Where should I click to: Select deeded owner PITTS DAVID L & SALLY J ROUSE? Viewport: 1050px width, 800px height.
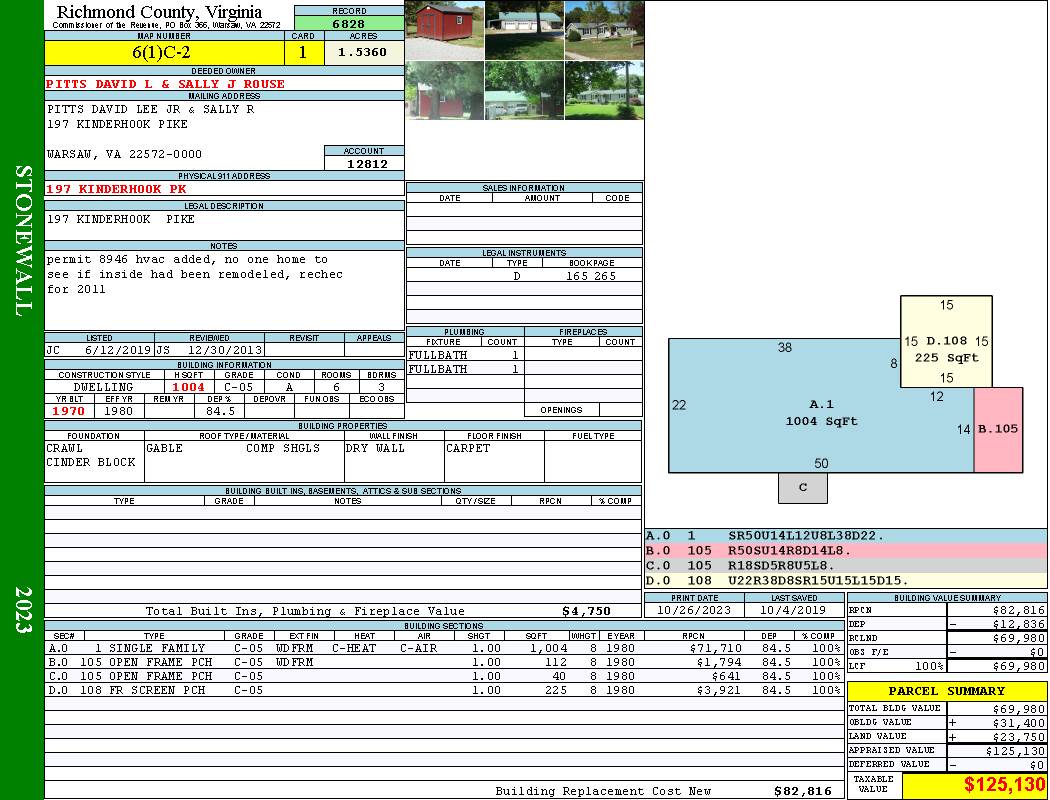click(165, 84)
